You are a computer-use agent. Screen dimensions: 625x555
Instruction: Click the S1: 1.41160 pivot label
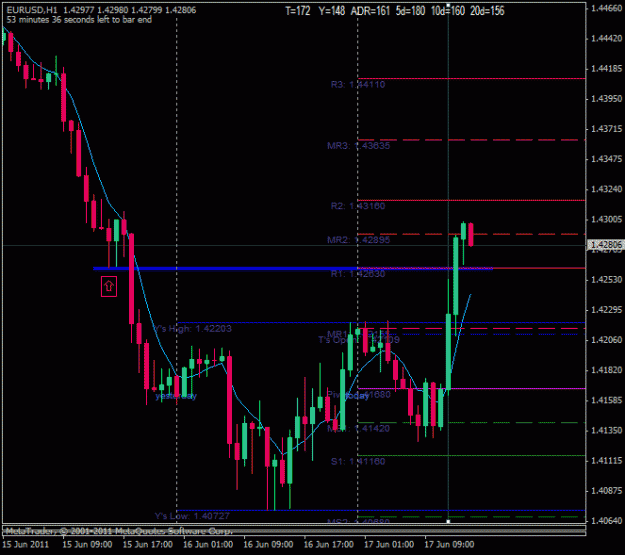[358, 462]
